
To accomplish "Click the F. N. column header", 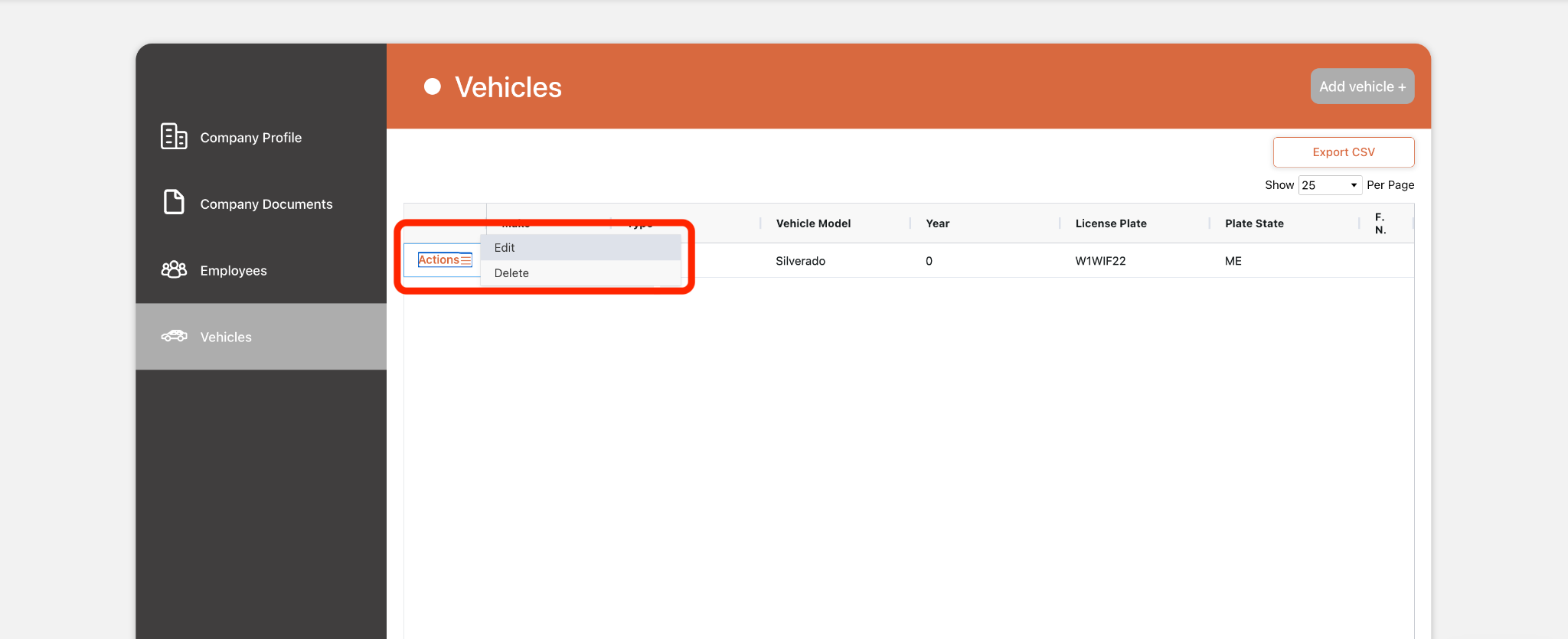I will (x=1380, y=223).
